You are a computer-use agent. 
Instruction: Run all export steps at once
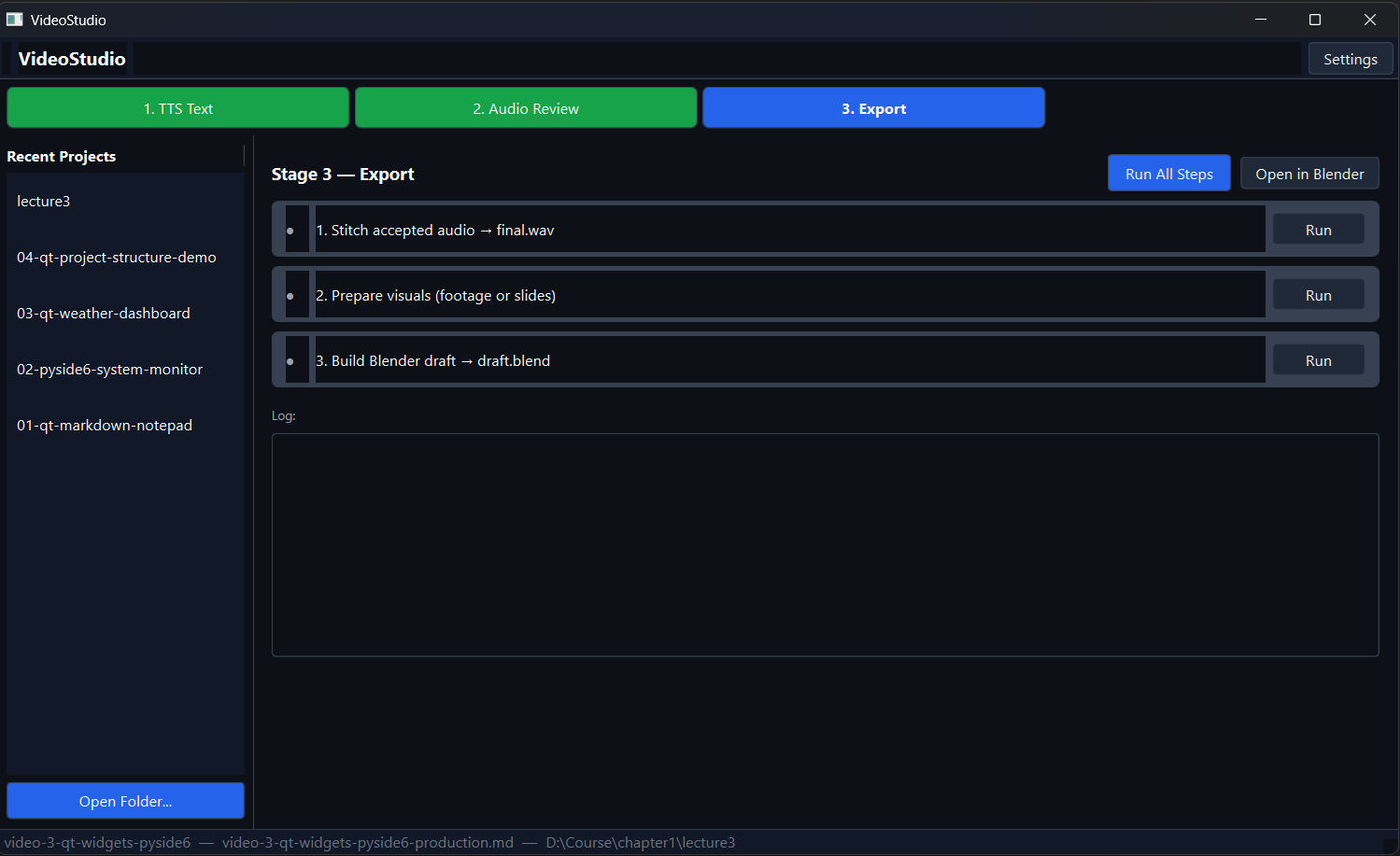point(1168,173)
